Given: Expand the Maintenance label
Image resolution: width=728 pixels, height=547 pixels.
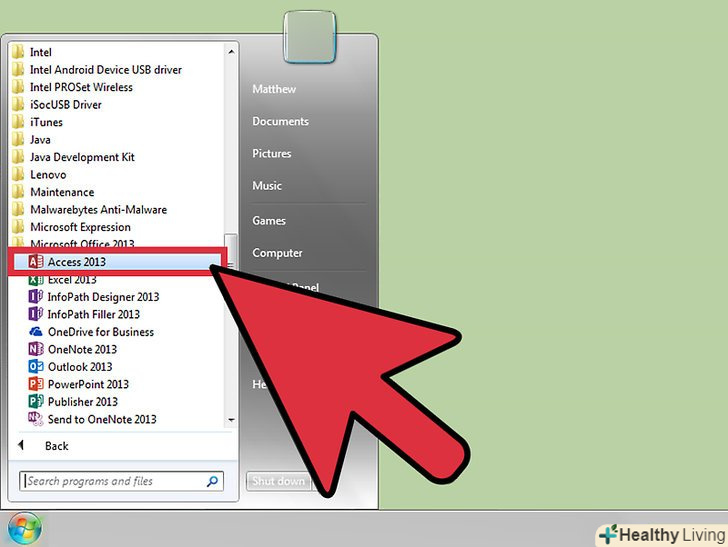Looking at the screenshot, I should click(x=62, y=192).
